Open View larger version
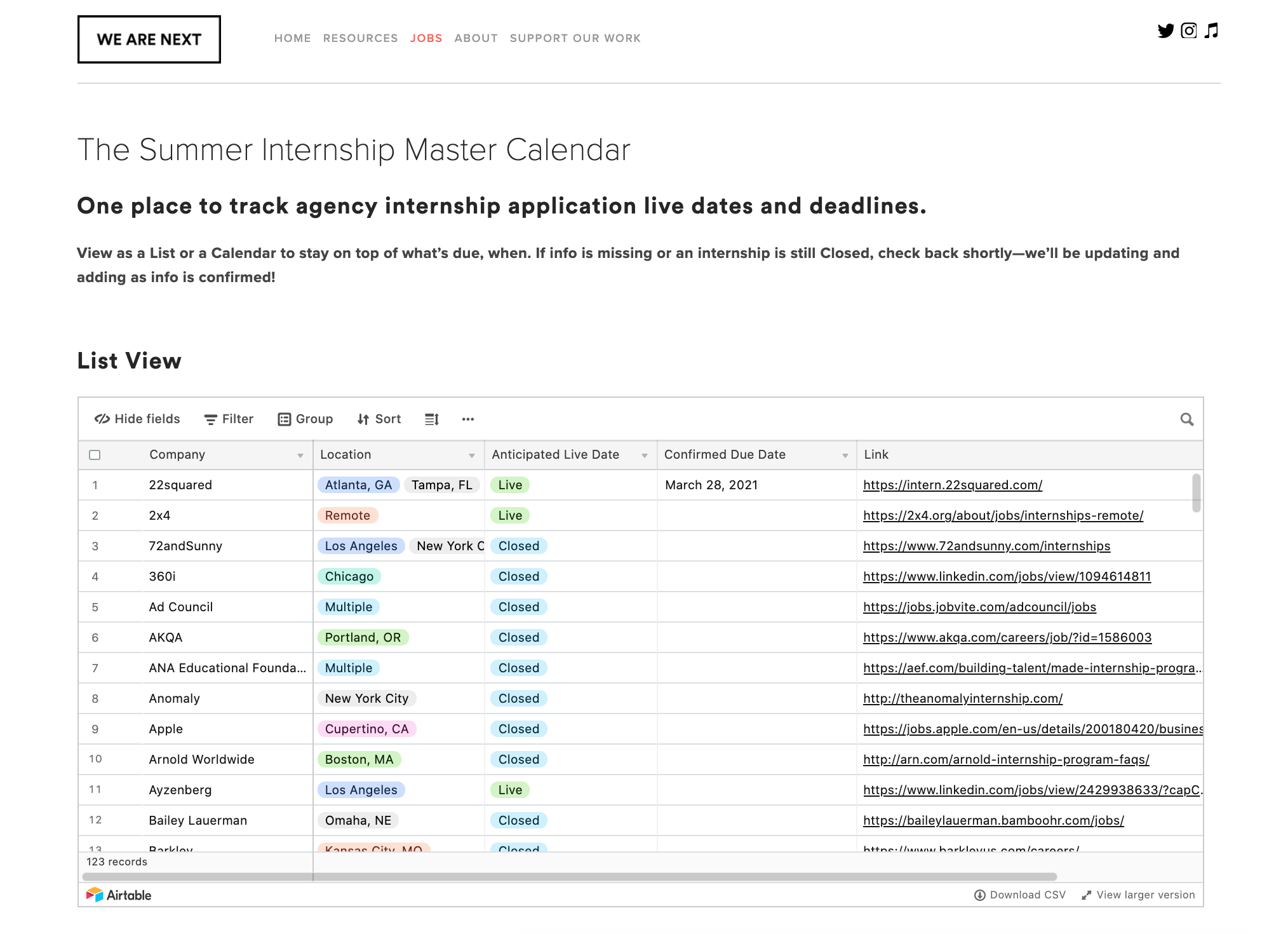The image size is (1288, 934). (1138, 895)
